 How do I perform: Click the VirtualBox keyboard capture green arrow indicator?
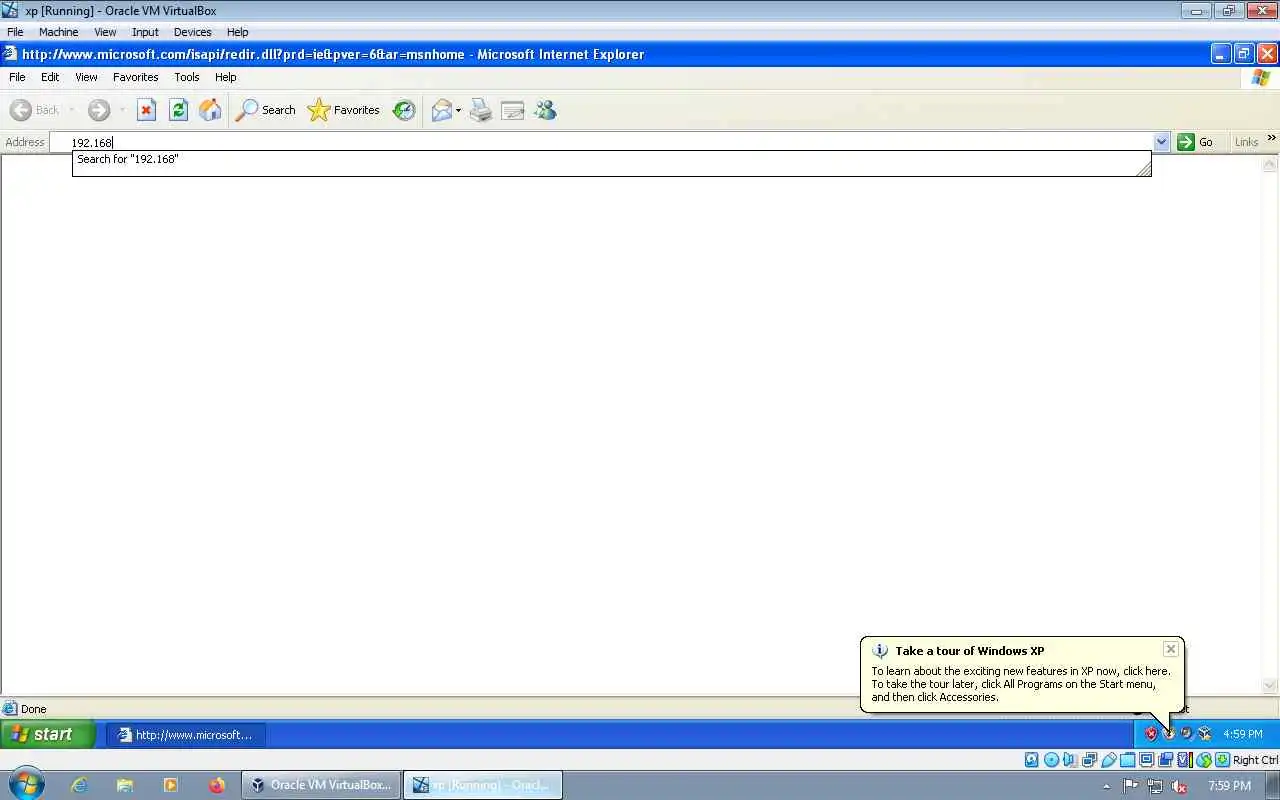click(1222, 760)
